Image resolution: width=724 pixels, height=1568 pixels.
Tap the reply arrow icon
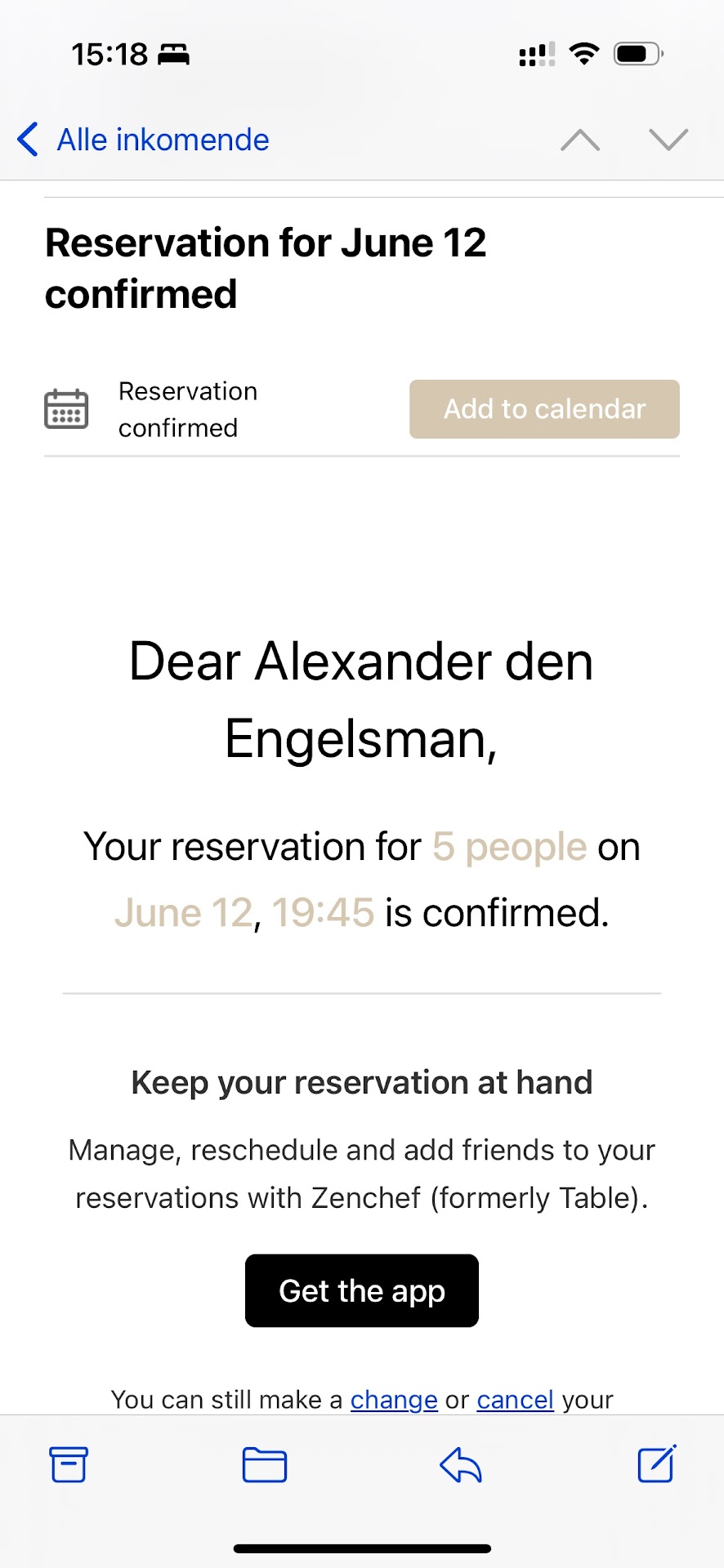(x=461, y=1464)
